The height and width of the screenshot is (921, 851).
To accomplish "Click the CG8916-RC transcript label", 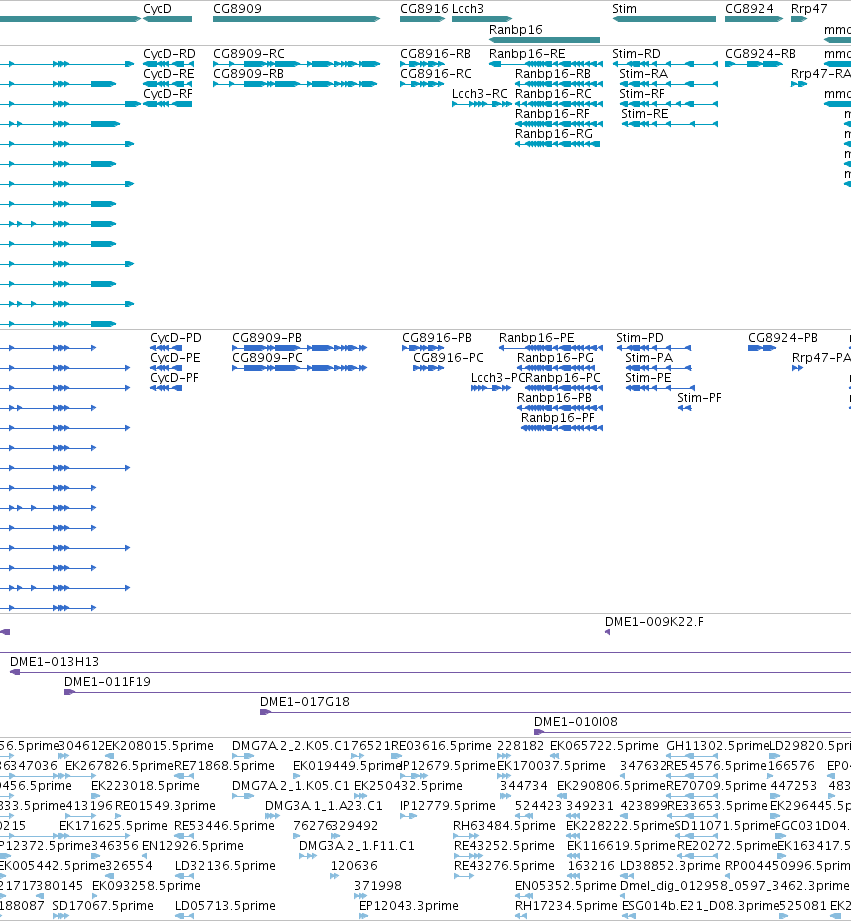I will pos(436,74).
